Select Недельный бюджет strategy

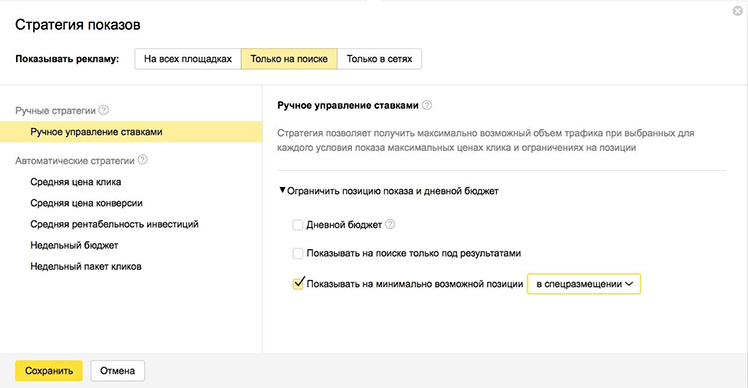[74, 245]
